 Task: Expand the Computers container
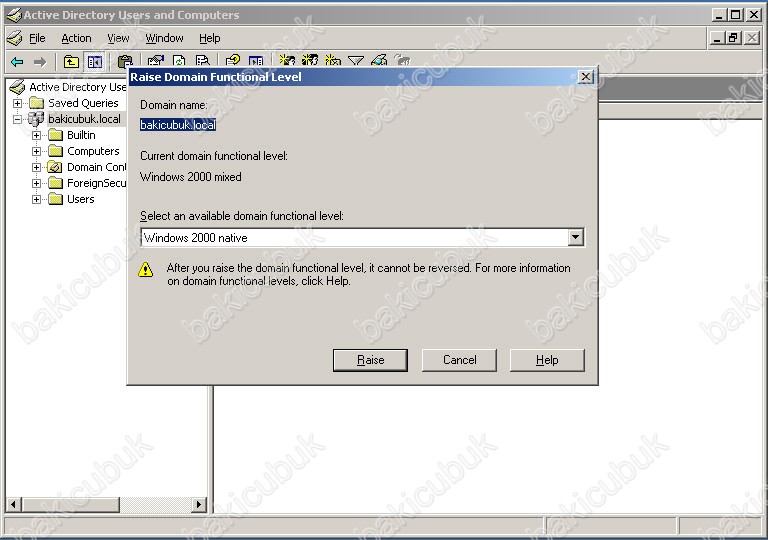coord(36,151)
